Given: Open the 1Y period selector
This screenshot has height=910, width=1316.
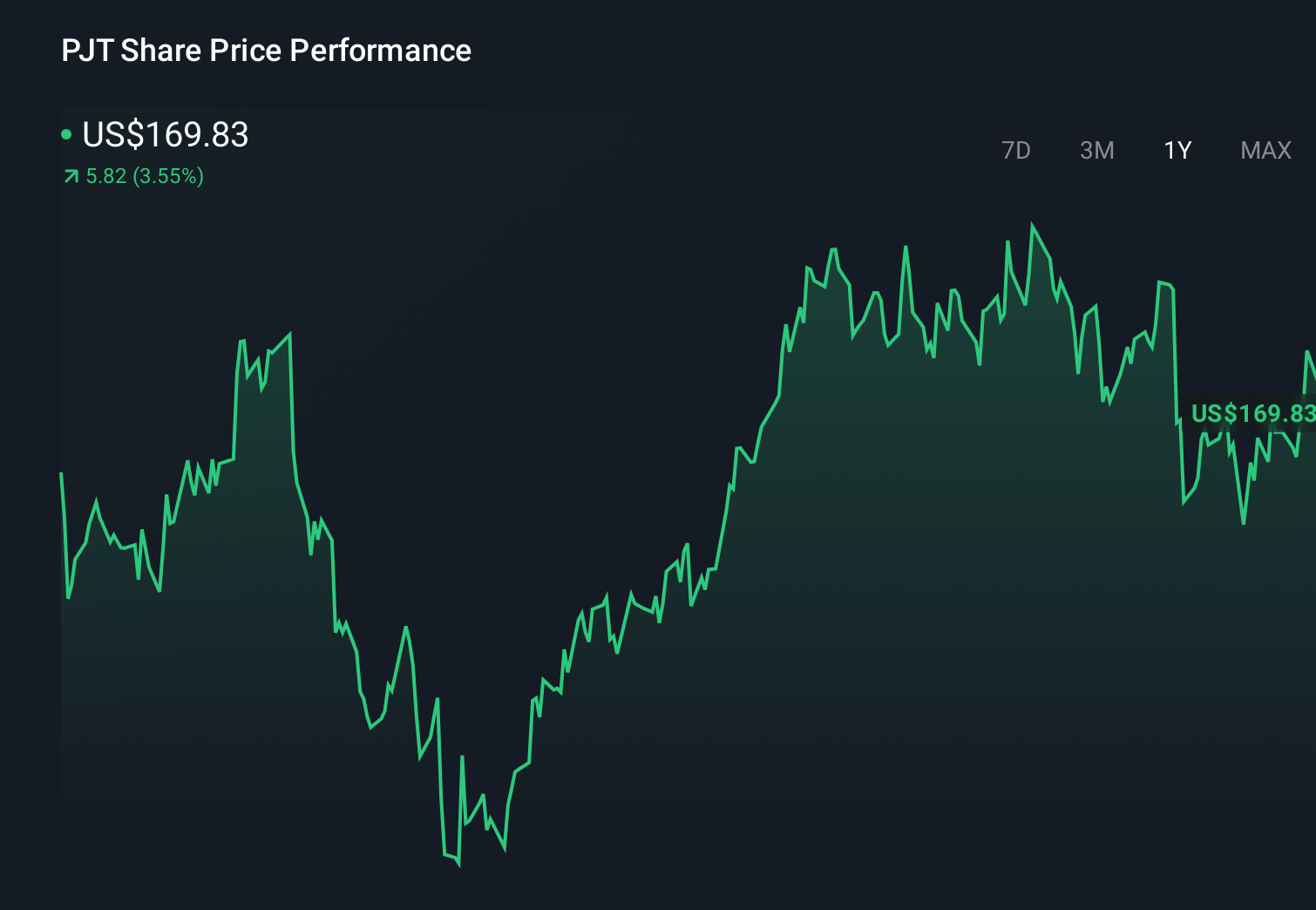Looking at the screenshot, I should [x=1177, y=150].
